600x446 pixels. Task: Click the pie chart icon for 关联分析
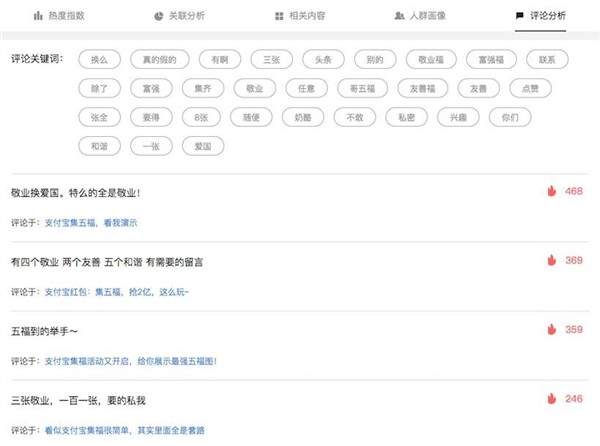click(159, 17)
